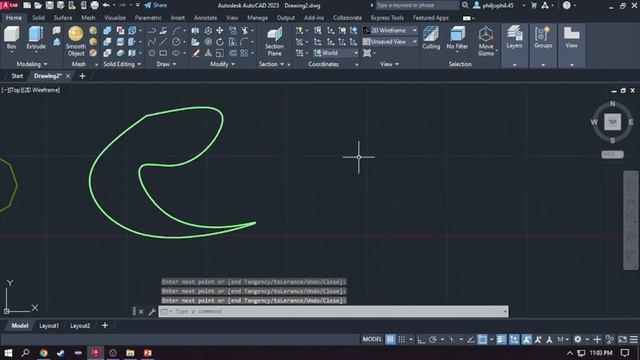Click the philjophil45 account name
Viewport: 640px width, 360px height.
tap(498, 5)
